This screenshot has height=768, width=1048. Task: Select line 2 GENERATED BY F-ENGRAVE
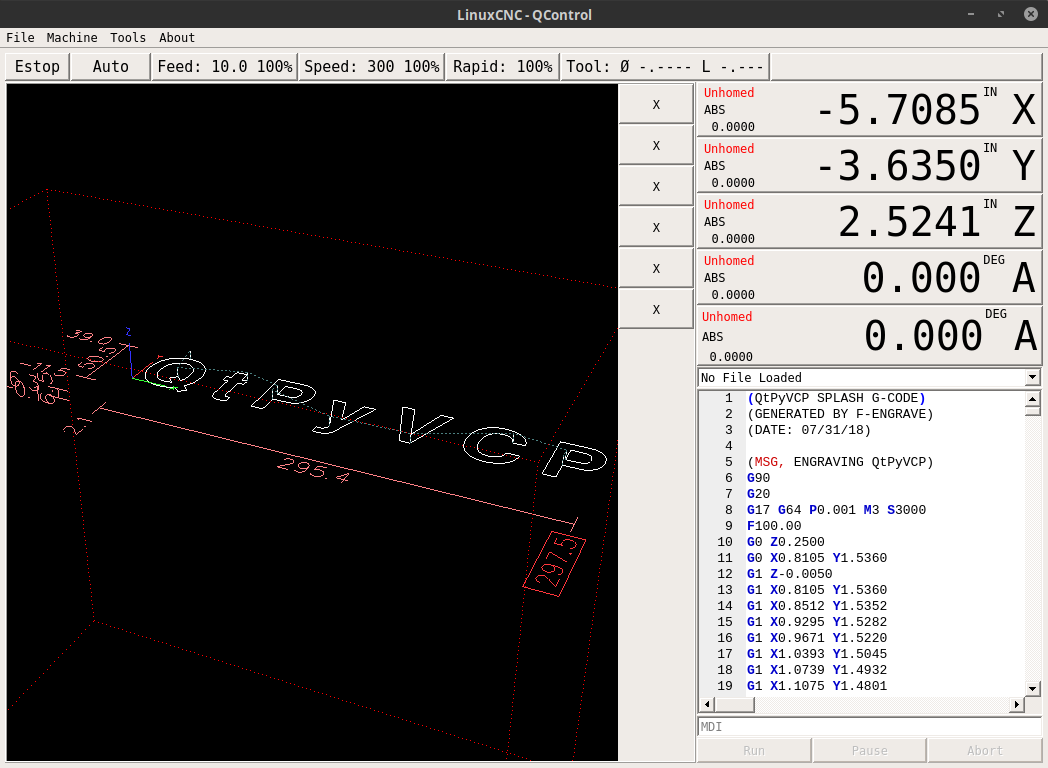pyautogui.click(x=840, y=414)
